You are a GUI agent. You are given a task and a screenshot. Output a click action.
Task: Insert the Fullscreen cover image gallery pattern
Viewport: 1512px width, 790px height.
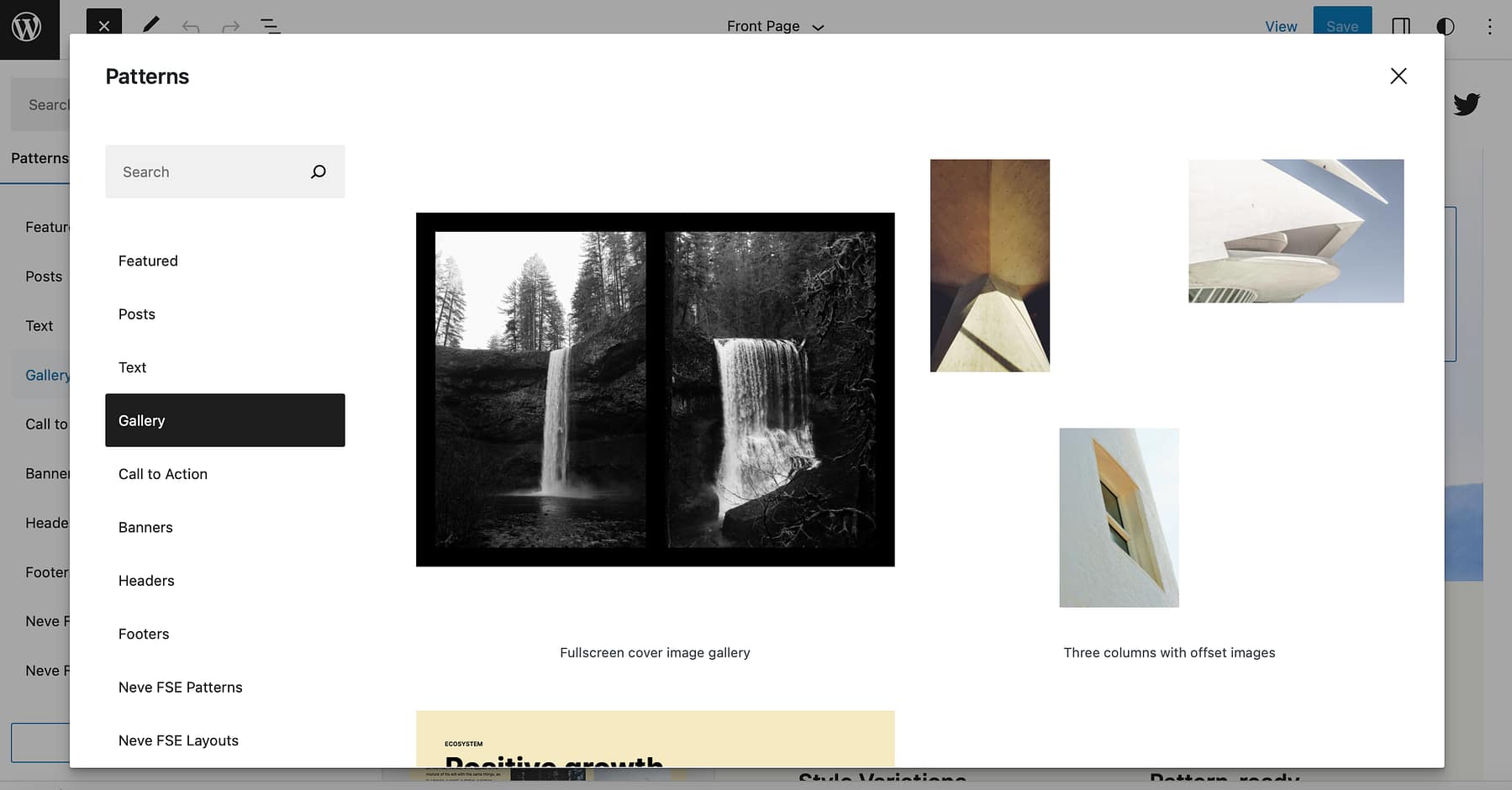(655, 390)
